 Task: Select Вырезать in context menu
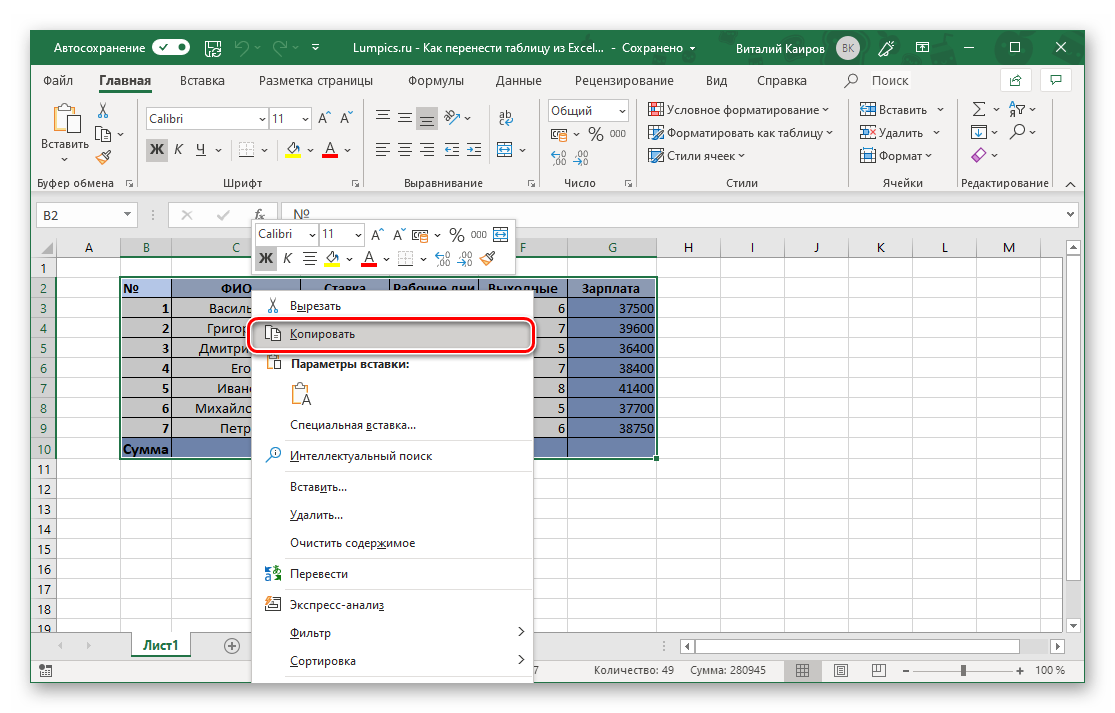coord(392,306)
